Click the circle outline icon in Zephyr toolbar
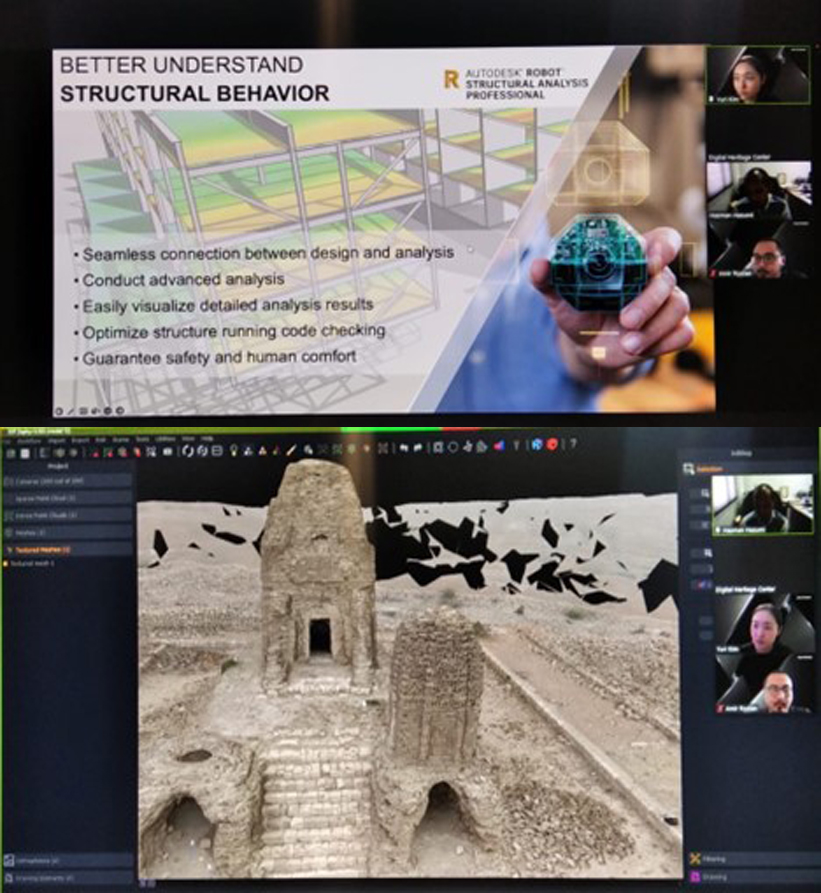The image size is (821, 893). coord(453,446)
